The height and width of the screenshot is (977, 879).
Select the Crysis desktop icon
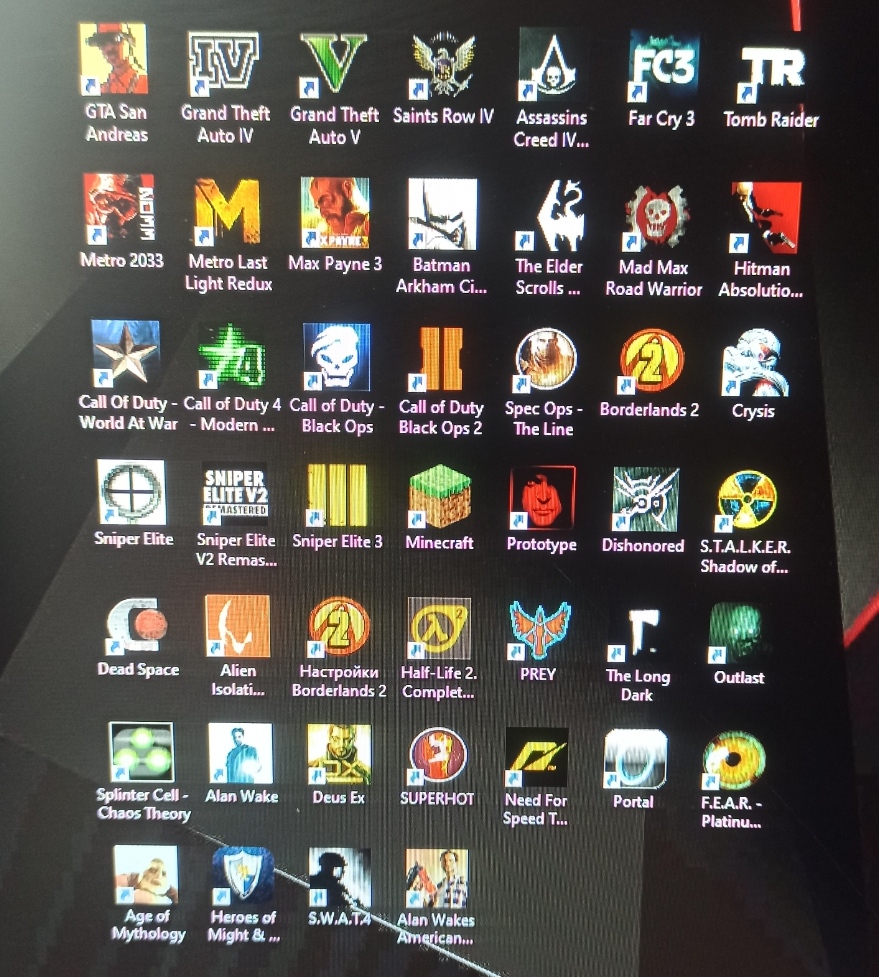[x=755, y=363]
